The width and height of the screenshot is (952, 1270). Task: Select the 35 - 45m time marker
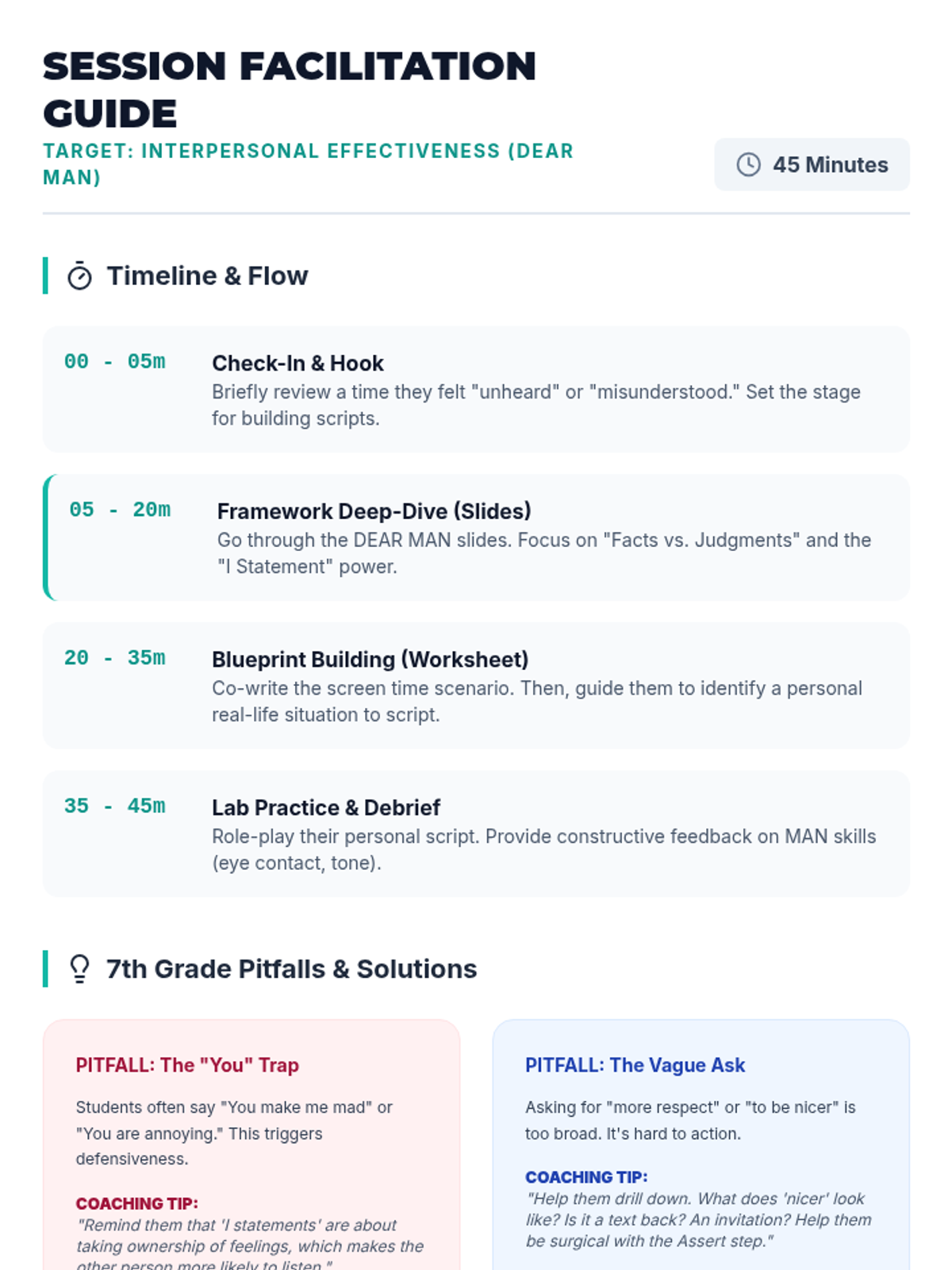115,806
